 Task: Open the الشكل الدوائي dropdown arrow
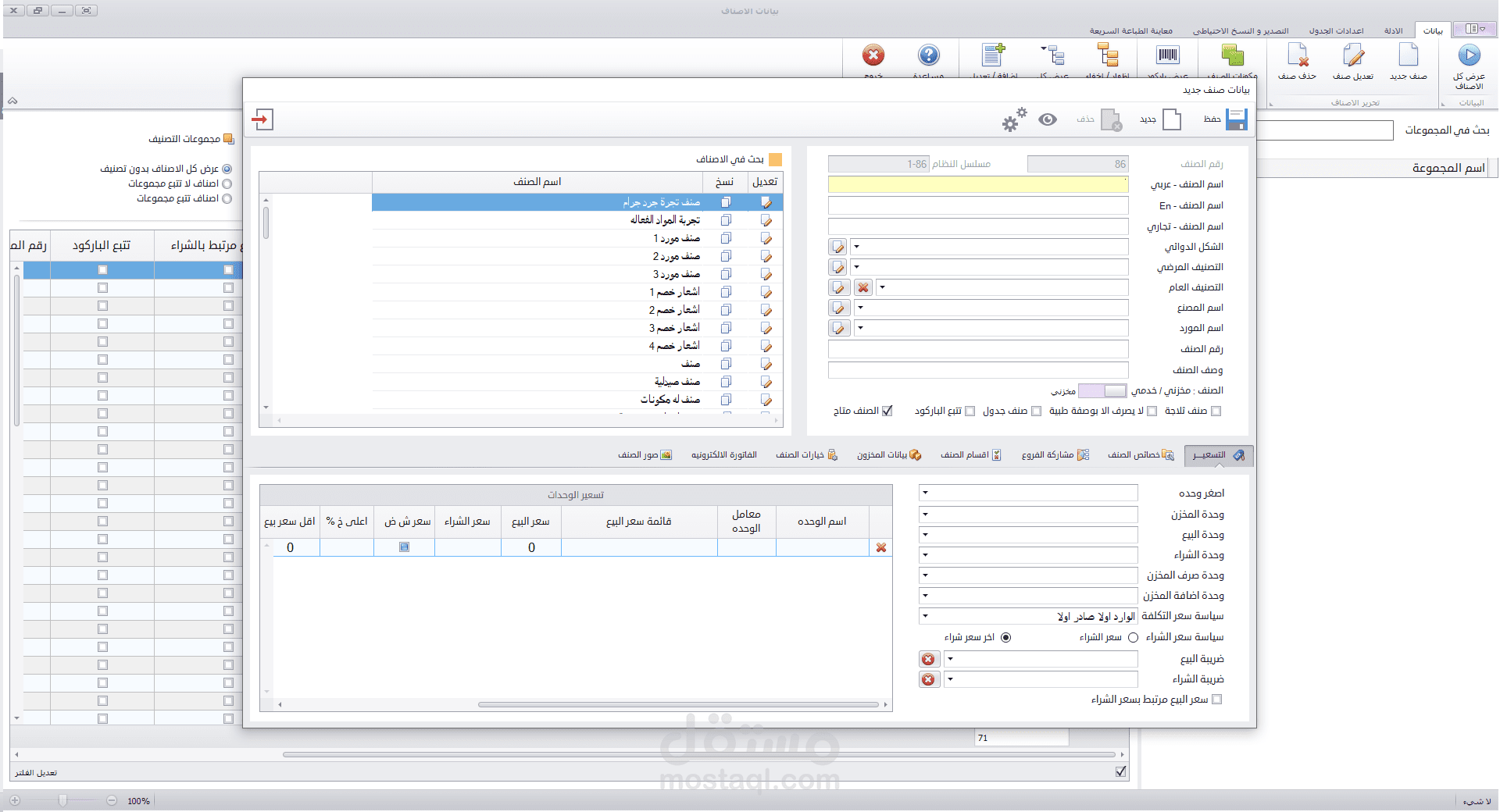(856, 247)
